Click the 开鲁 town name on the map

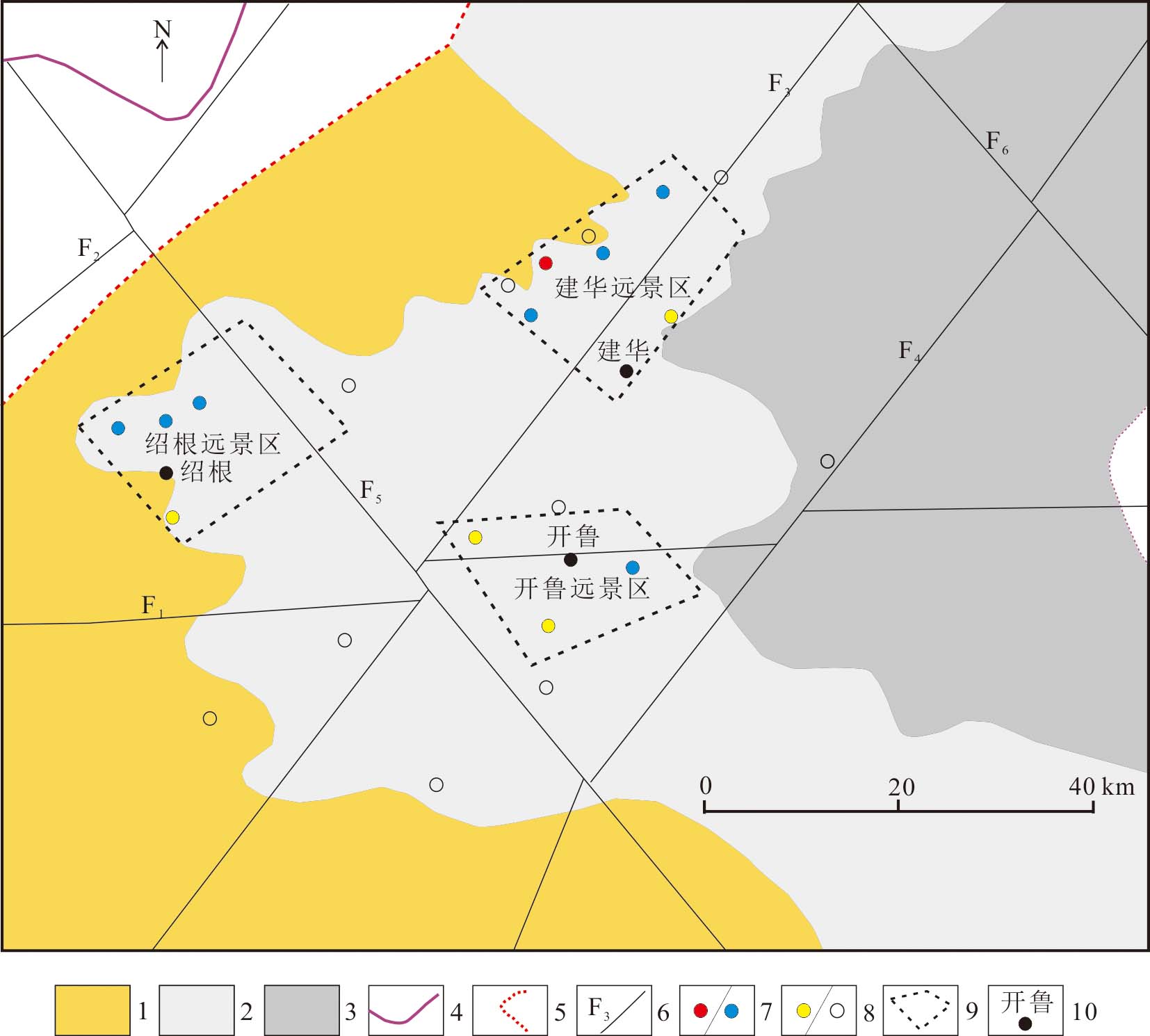coord(573,536)
